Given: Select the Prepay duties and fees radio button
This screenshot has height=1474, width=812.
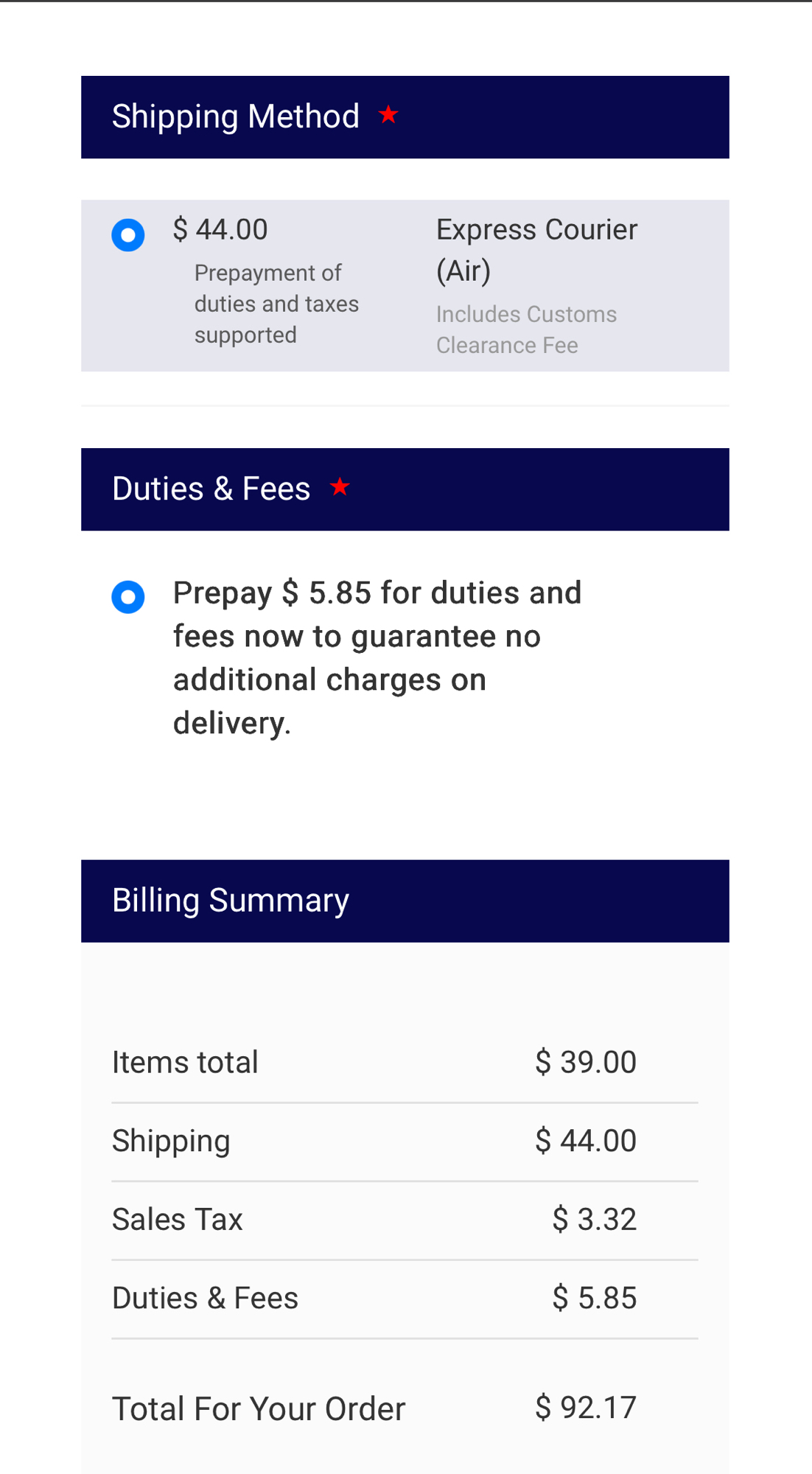Looking at the screenshot, I should click(x=128, y=597).
